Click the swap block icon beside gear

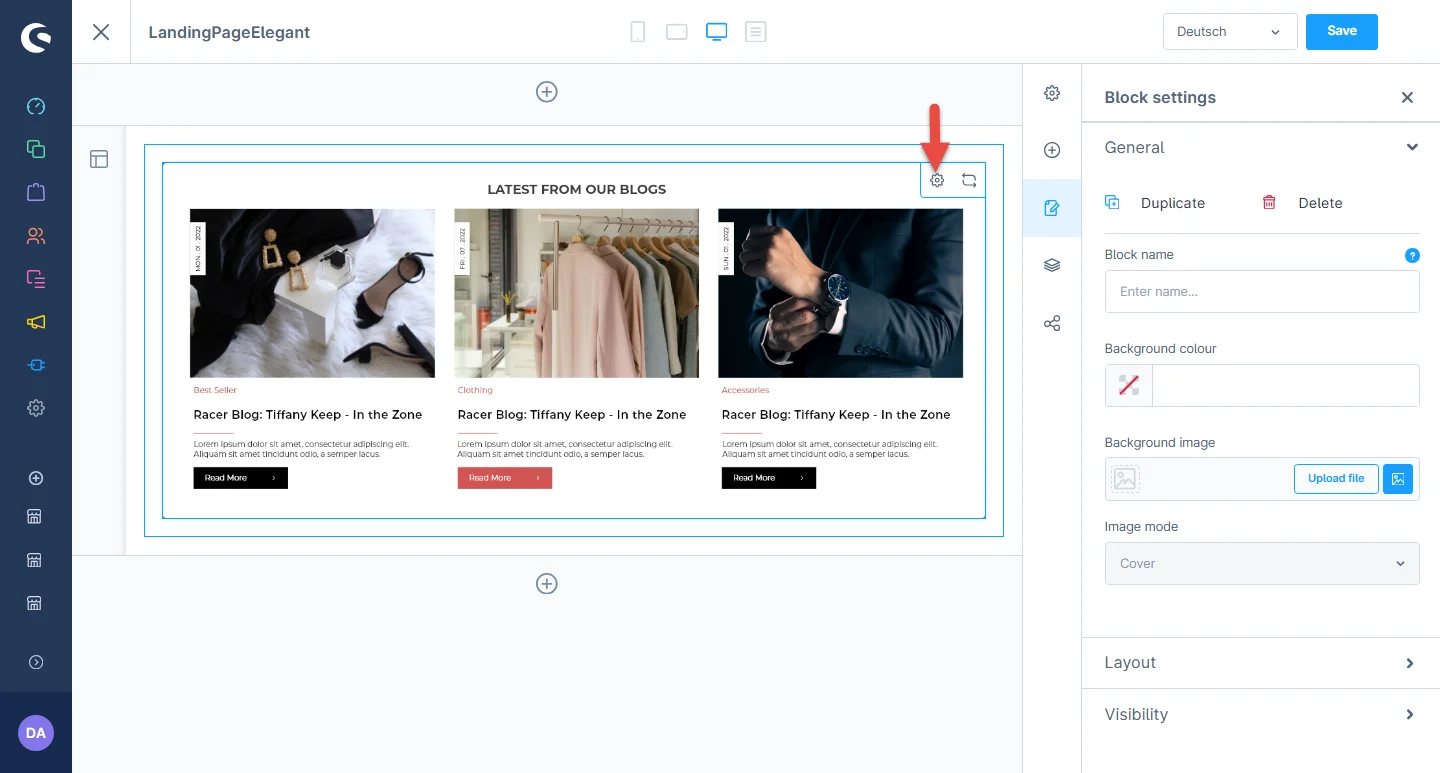(x=969, y=181)
